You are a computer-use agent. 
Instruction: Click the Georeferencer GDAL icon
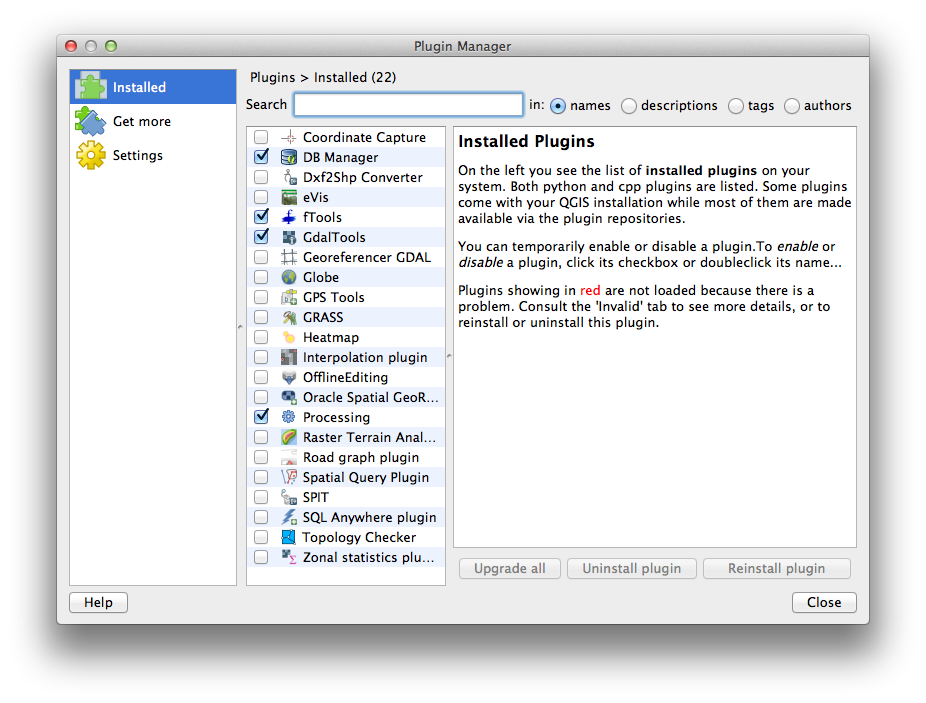[x=289, y=257]
